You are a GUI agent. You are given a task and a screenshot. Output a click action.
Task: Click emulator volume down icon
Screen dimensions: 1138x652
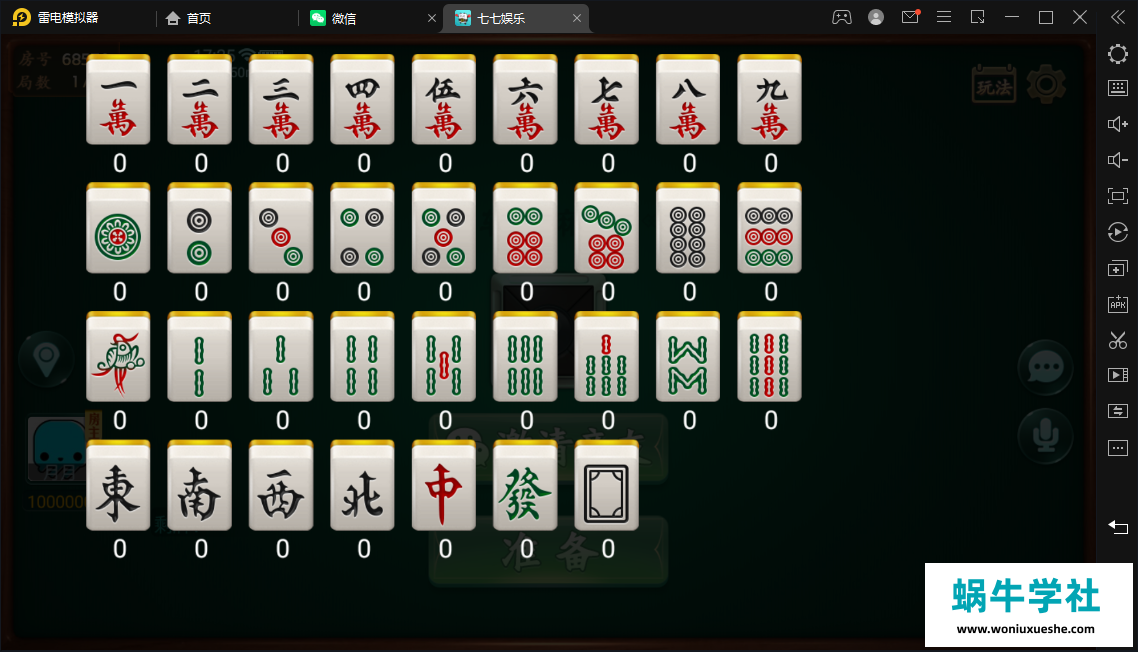click(x=1118, y=160)
